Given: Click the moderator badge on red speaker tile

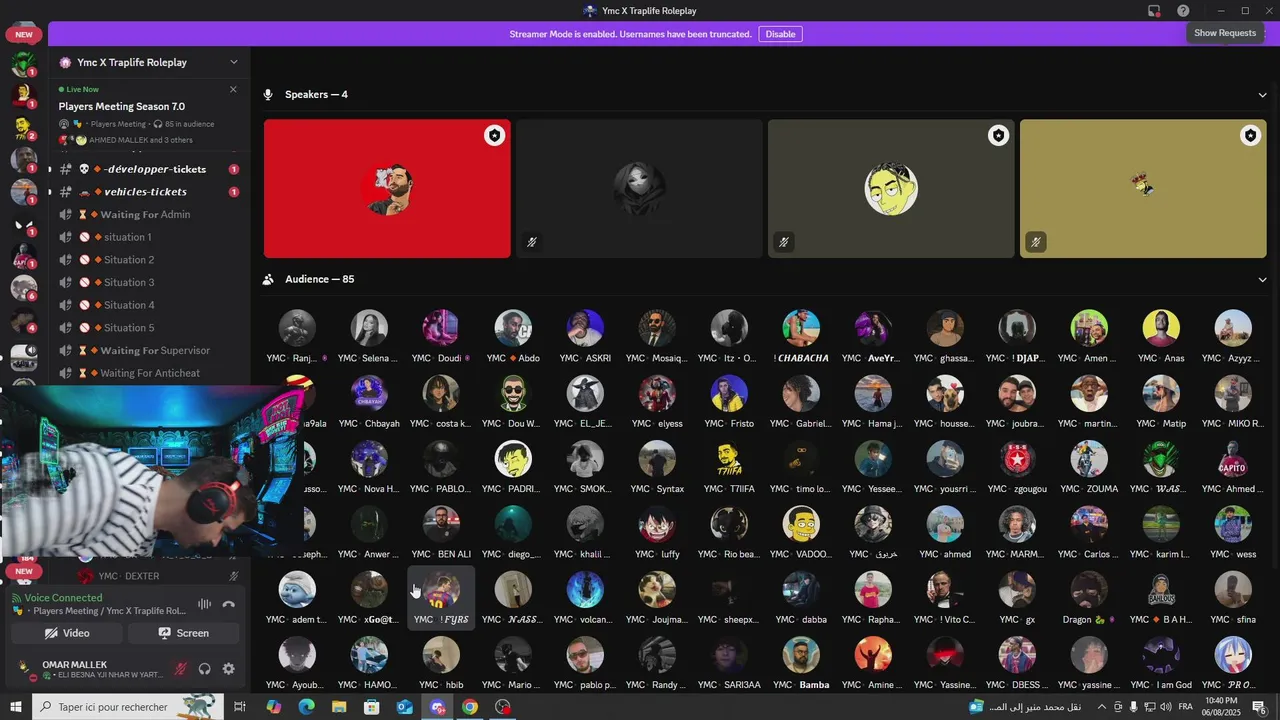Looking at the screenshot, I should tap(494, 136).
